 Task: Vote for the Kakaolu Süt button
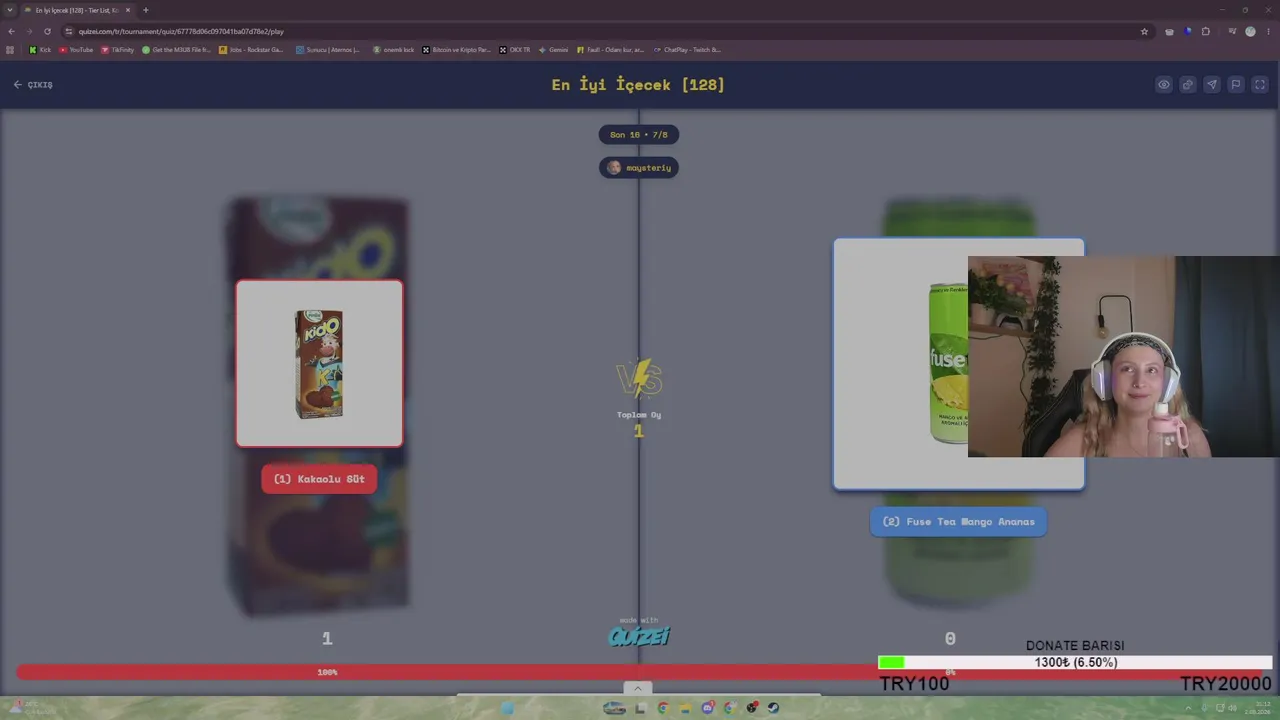click(319, 479)
